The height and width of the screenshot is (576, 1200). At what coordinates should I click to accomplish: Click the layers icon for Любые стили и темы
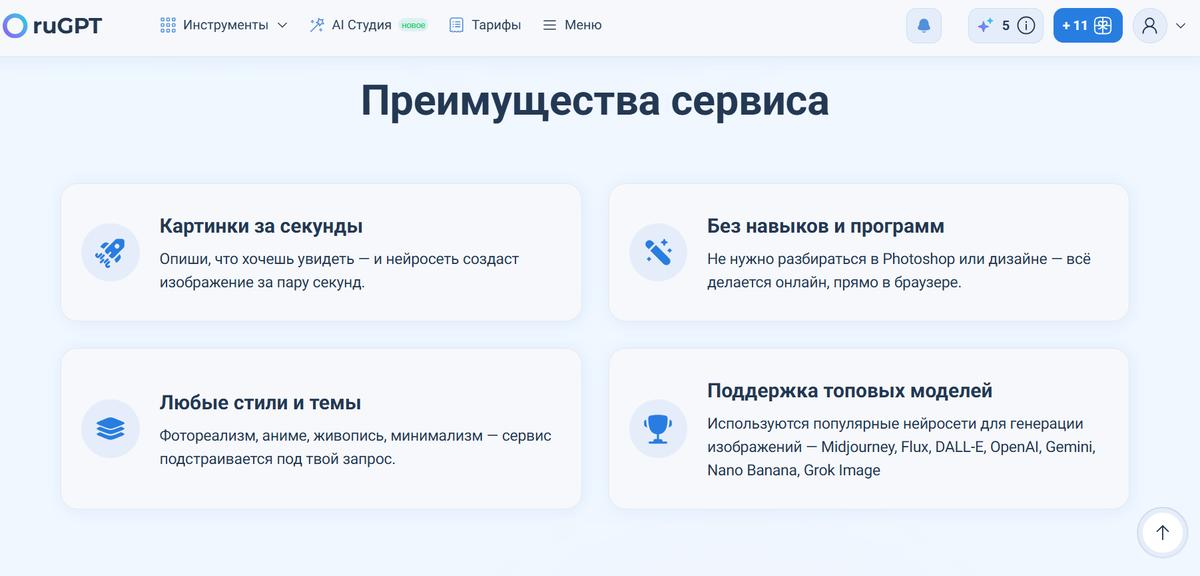coord(110,428)
